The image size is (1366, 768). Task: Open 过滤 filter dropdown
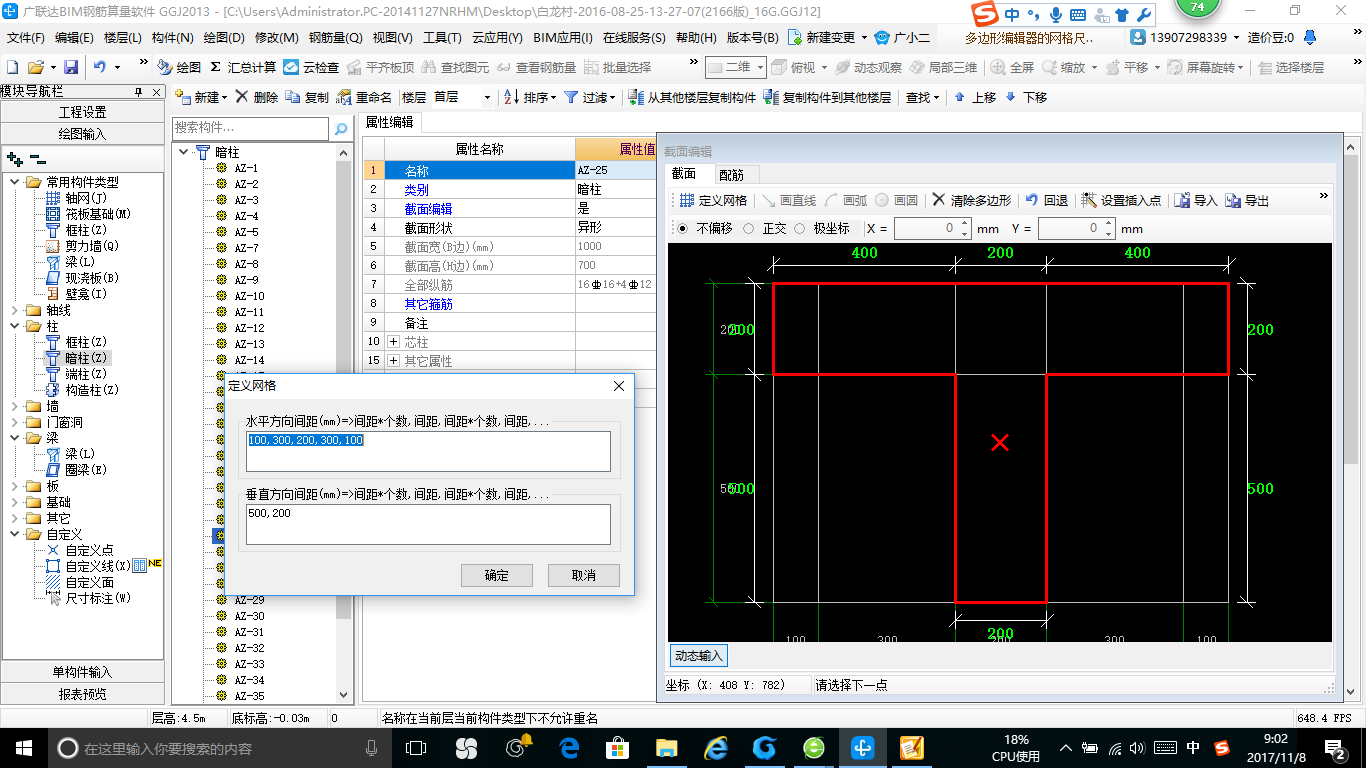[x=591, y=97]
